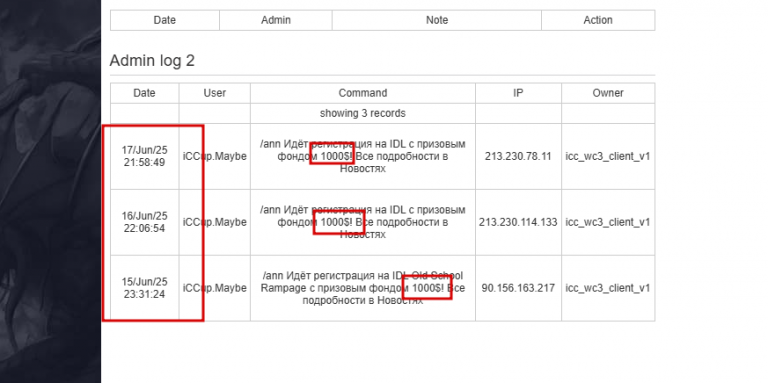This screenshot has width=768, height=383.
Task: Click the Command column header
Action: click(363, 93)
